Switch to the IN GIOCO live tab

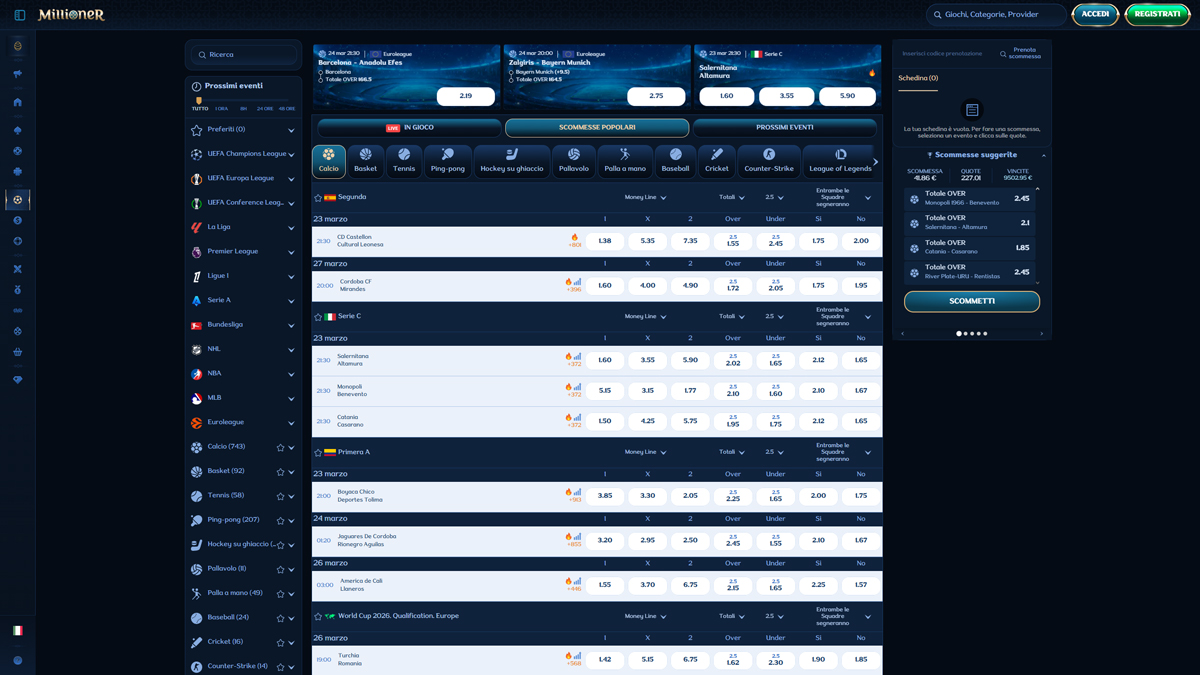pyautogui.click(x=409, y=128)
